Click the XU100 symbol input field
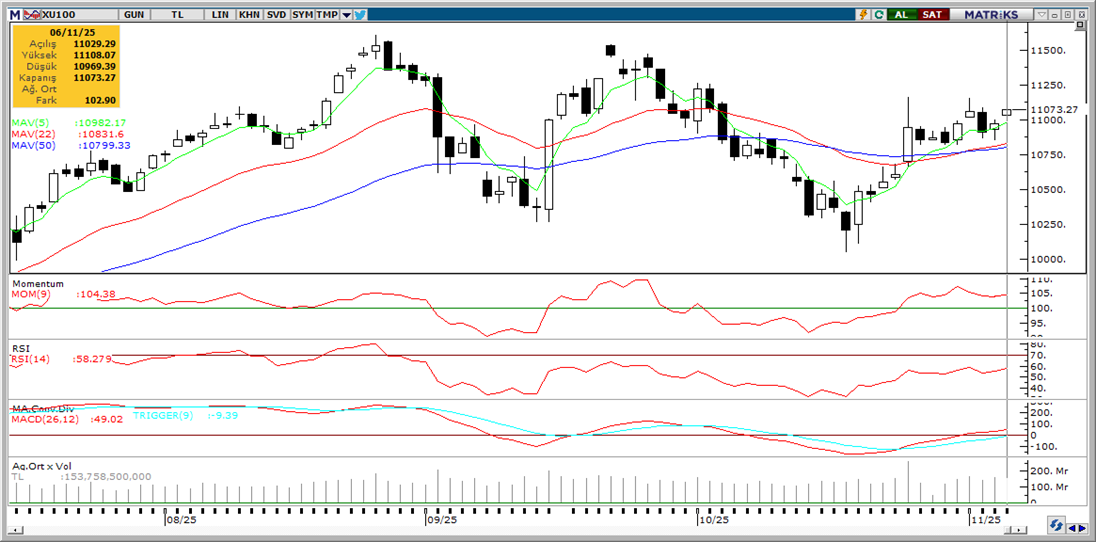 pyautogui.click(x=75, y=15)
